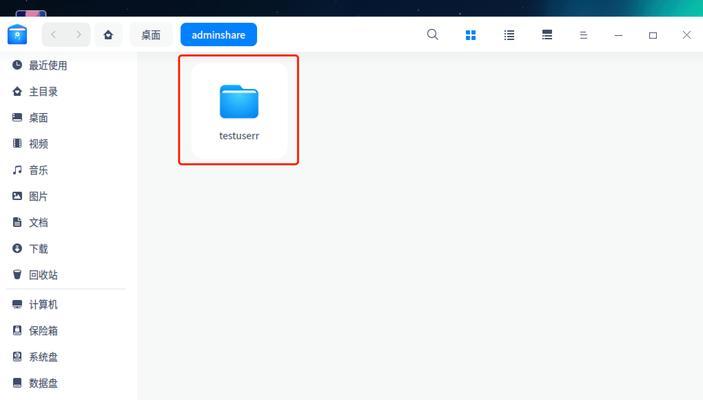This screenshot has height=400, width=703.
Task: Click the computer monitor icon
Action: click(x=17, y=304)
